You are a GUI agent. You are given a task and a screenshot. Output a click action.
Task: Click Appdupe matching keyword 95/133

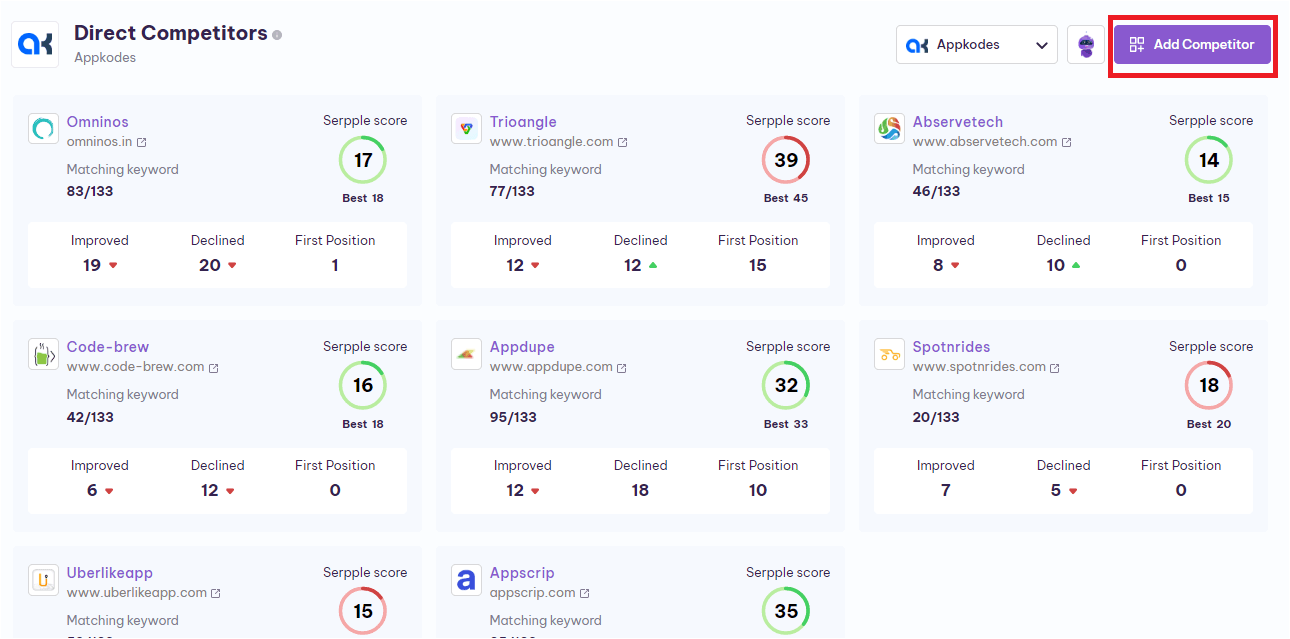click(513, 417)
